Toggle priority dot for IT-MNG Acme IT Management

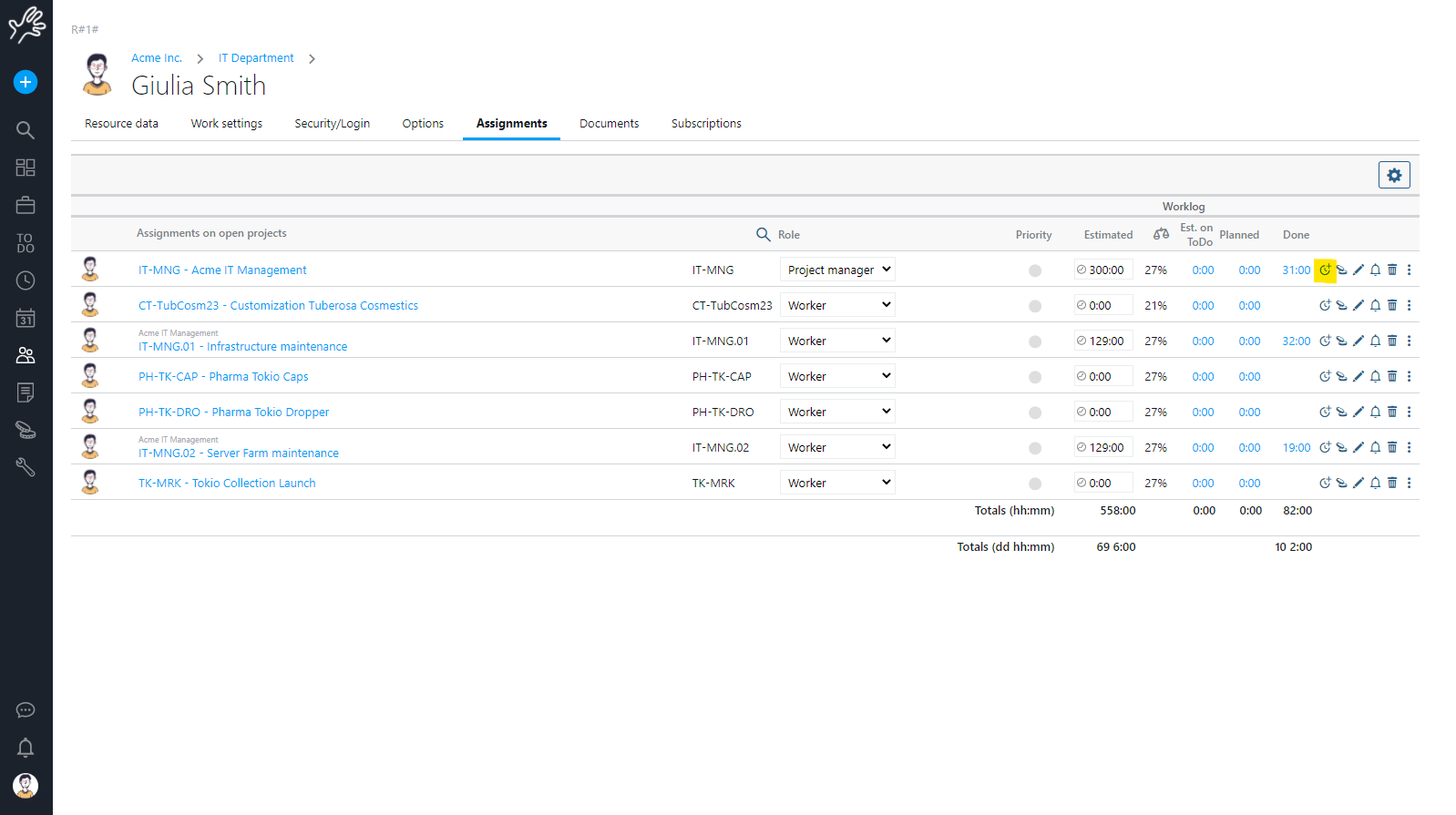[1034, 270]
